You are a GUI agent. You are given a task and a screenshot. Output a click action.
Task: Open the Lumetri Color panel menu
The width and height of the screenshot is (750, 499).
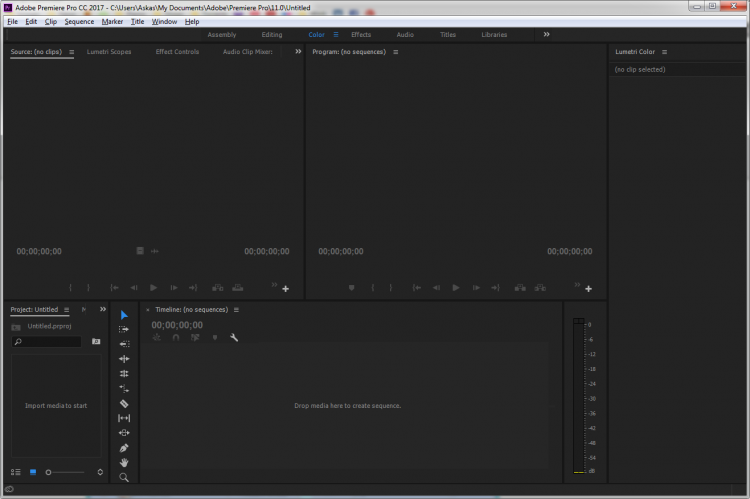pos(665,52)
